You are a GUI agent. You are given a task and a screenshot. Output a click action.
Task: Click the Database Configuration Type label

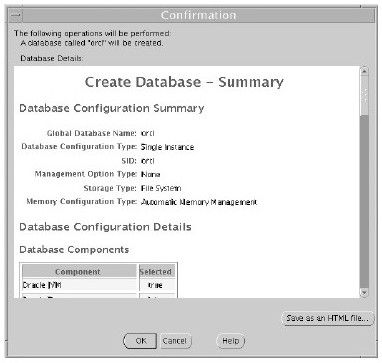tap(79, 147)
